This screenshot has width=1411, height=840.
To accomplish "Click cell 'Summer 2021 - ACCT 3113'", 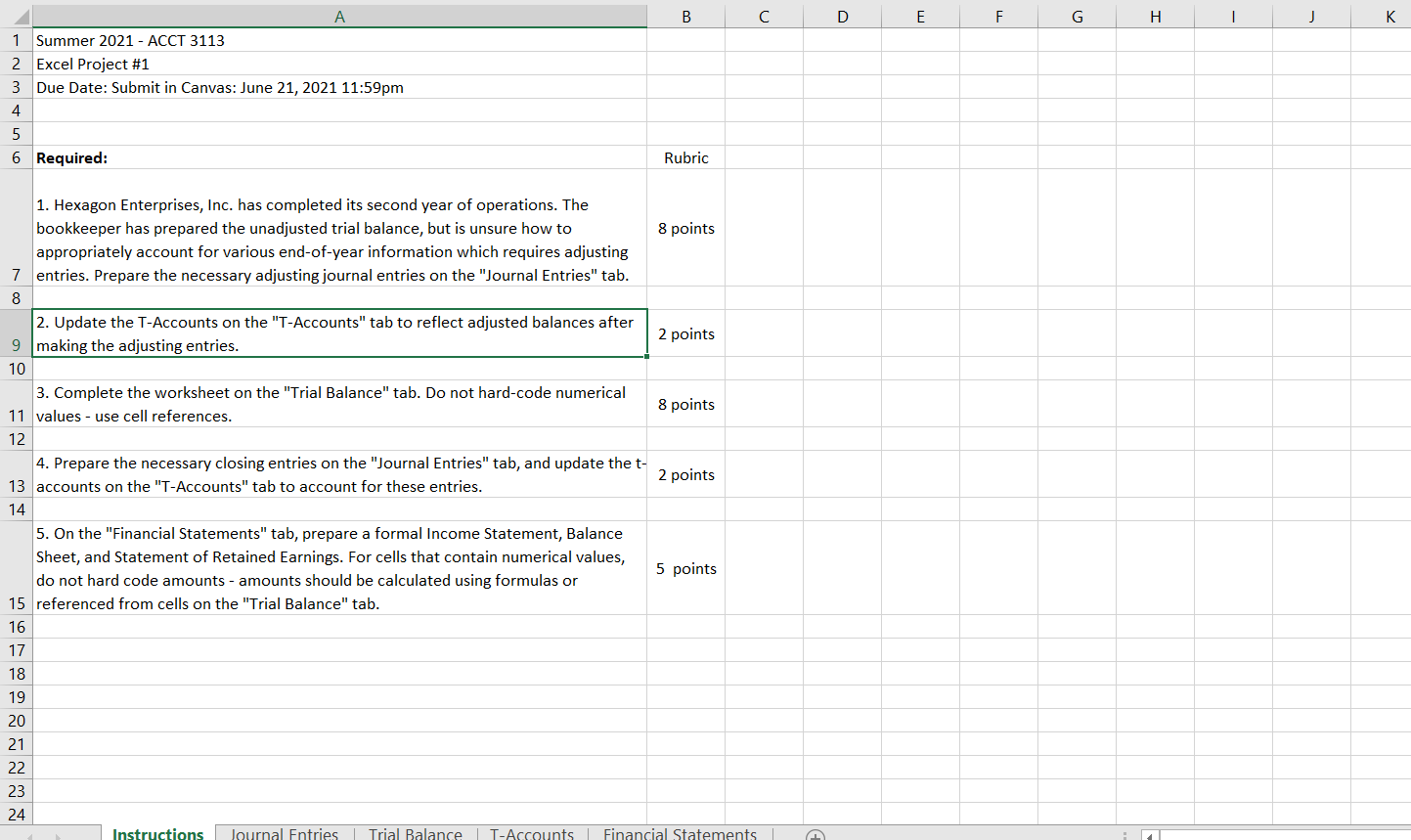I will pos(339,40).
